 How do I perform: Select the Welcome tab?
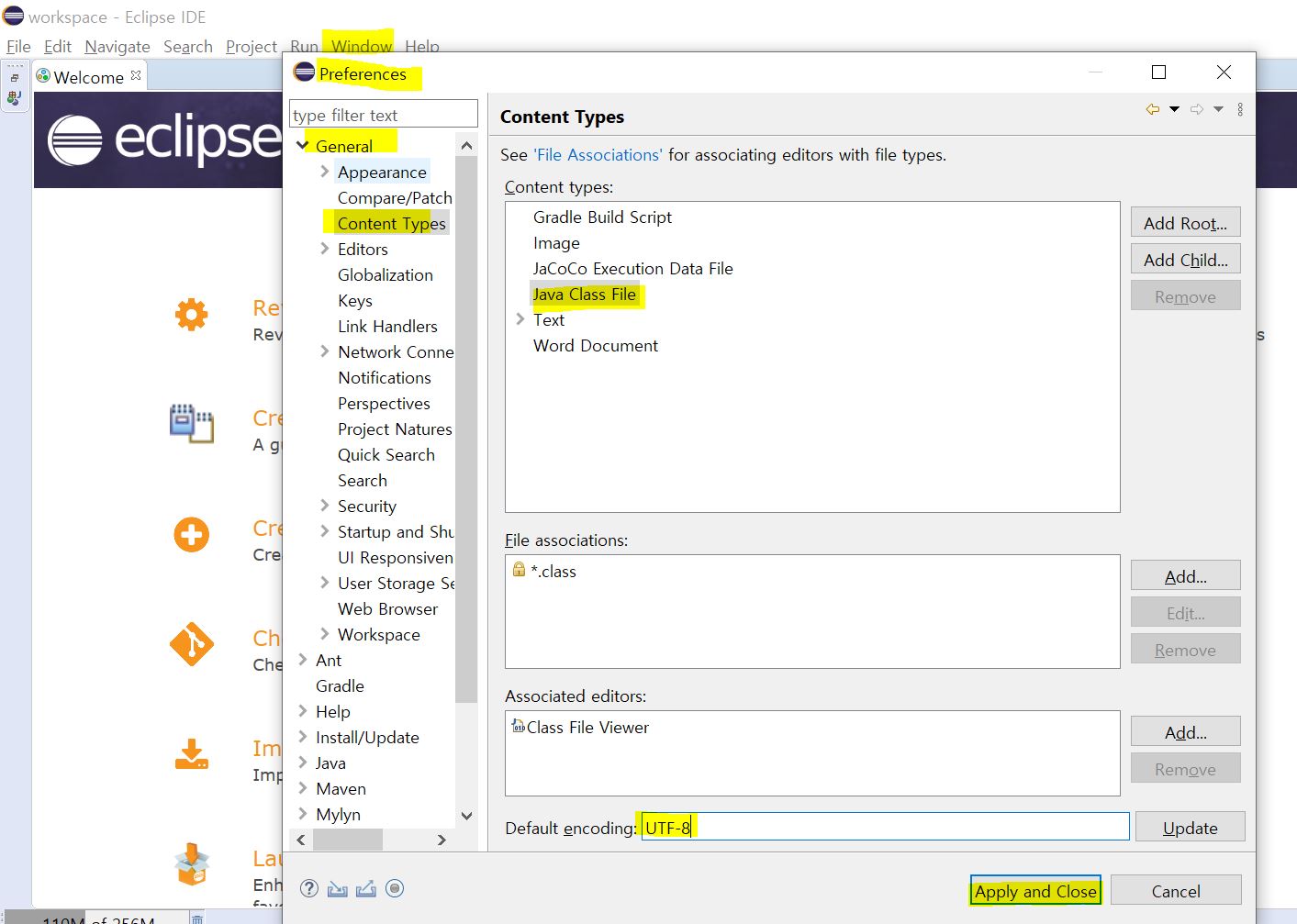coord(88,77)
